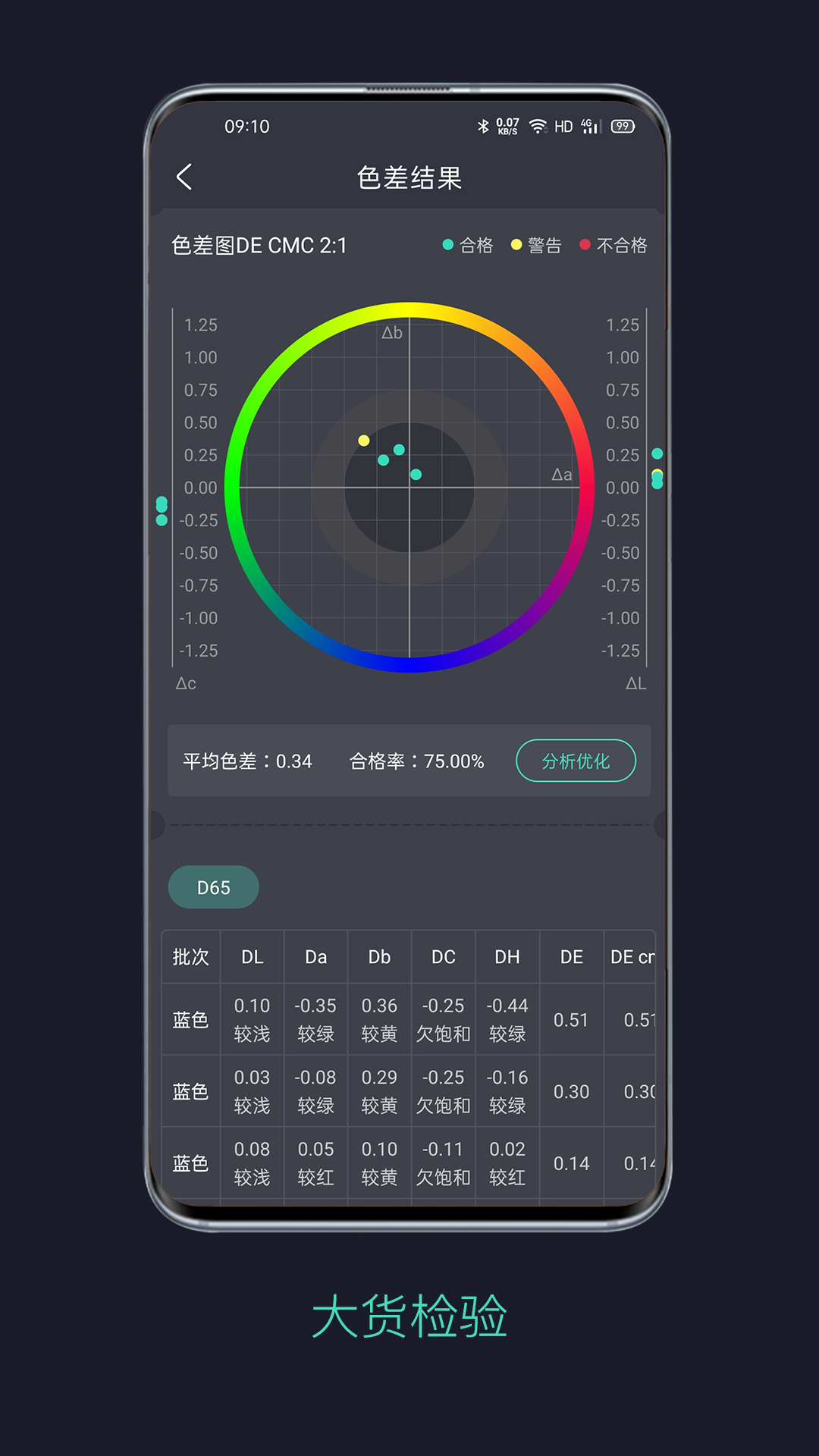Tap DE value 0.30 in table
This screenshot has height=1456, width=819.
pyautogui.click(x=571, y=1092)
